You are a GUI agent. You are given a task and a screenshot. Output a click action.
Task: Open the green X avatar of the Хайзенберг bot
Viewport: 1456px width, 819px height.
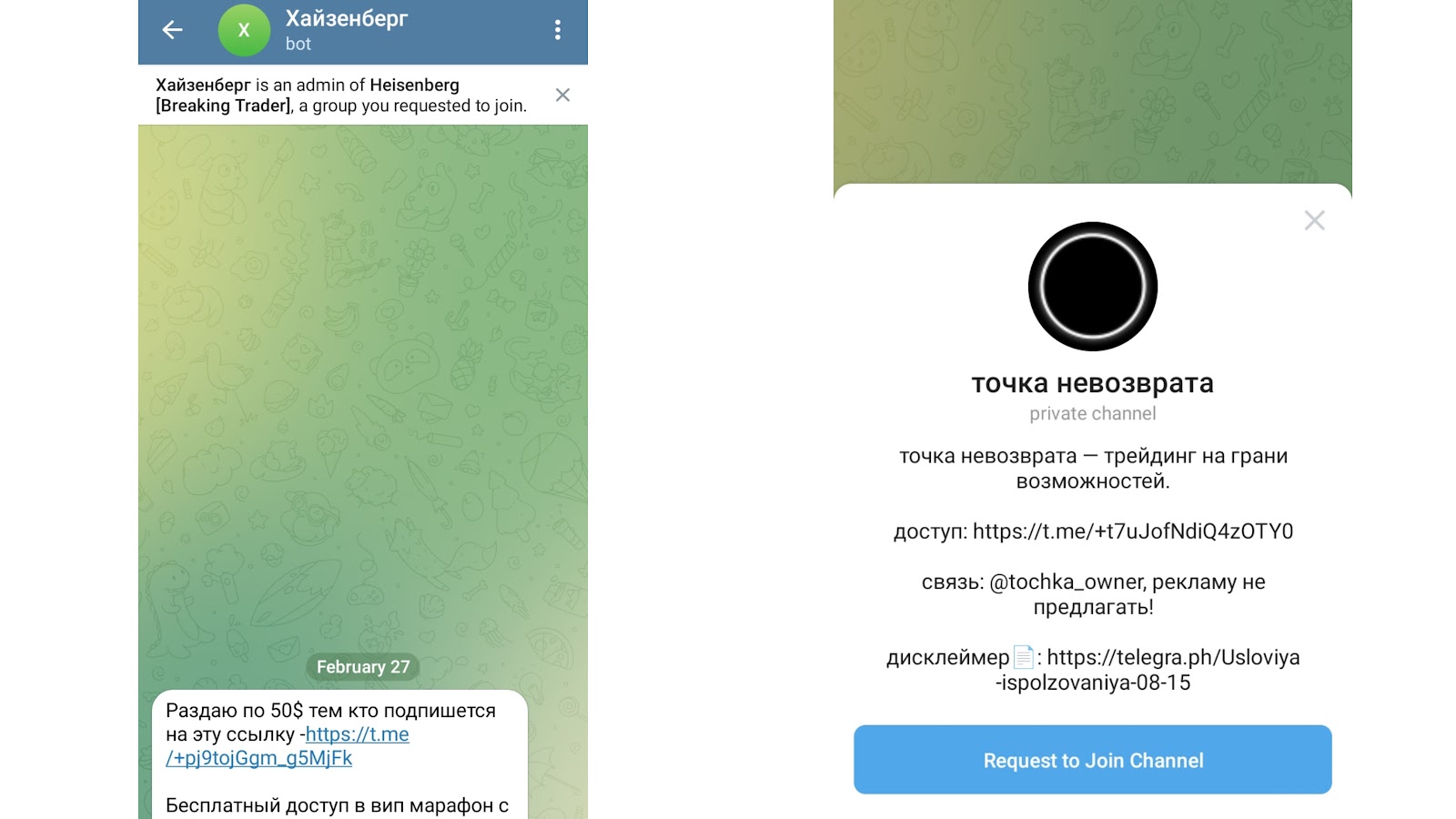click(244, 30)
